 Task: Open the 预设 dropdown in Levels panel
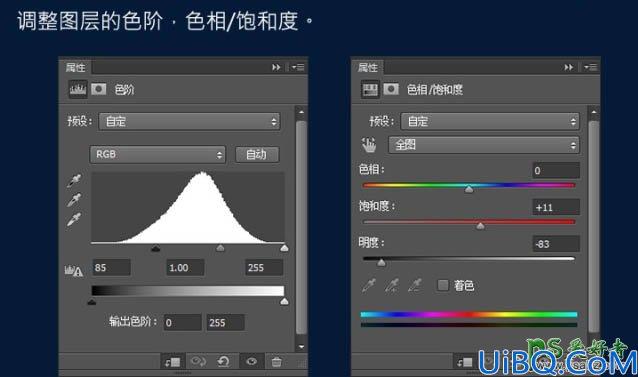(x=189, y=122)
